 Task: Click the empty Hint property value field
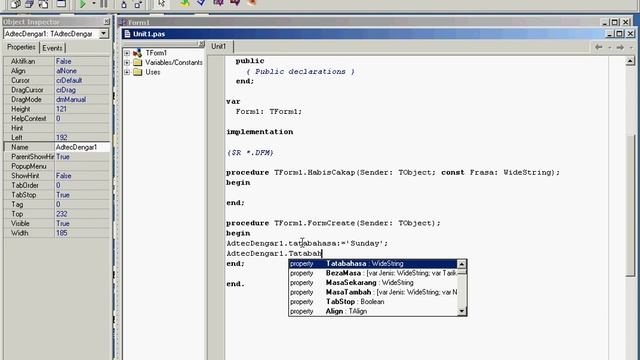tap(82, 128)
